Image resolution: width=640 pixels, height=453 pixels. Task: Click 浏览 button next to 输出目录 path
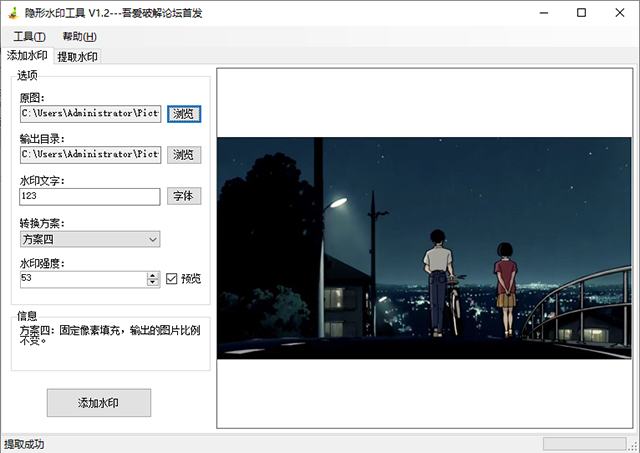[184, 155]
